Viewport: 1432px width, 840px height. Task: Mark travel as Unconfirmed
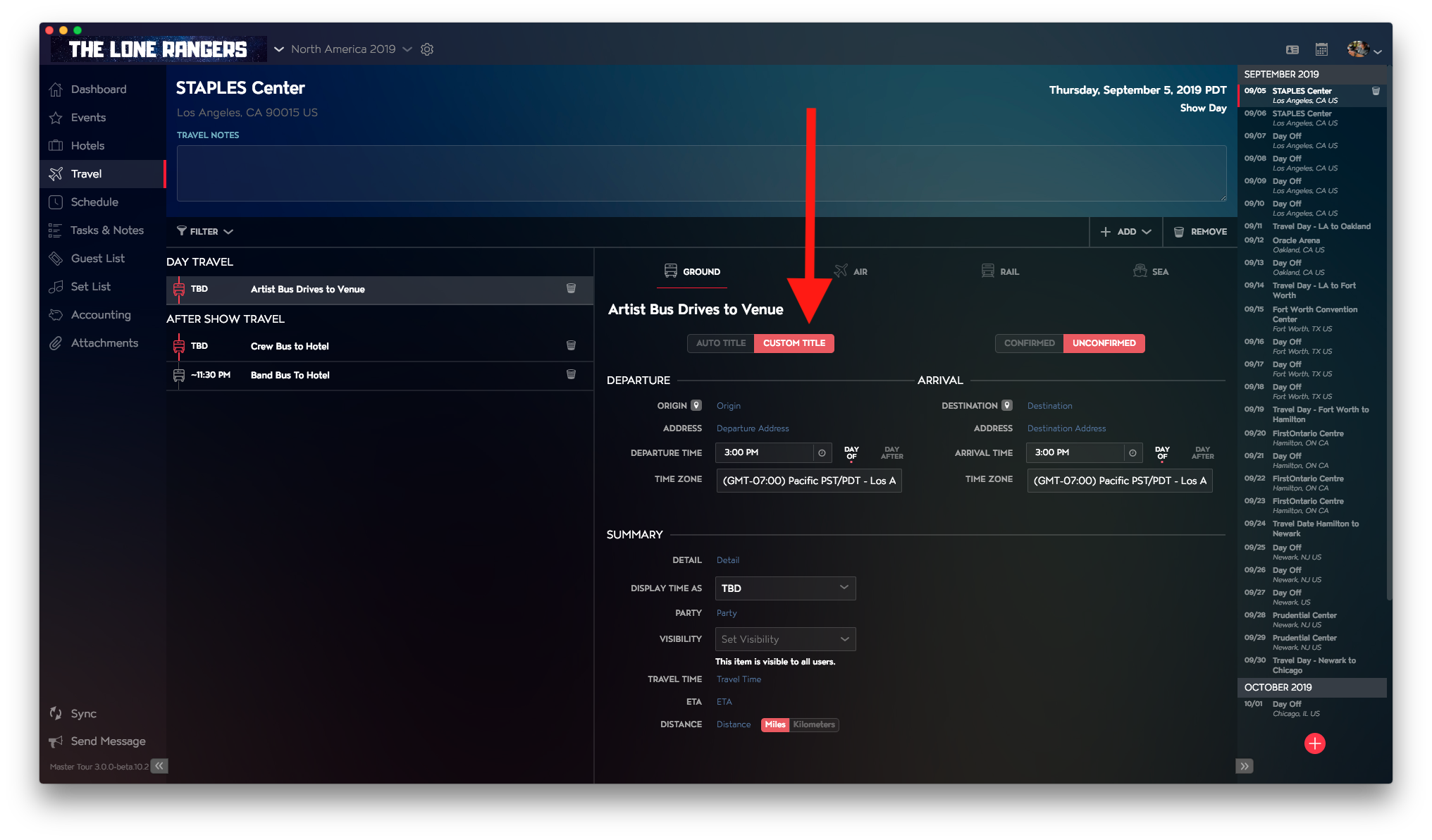tap(1104, 343)
